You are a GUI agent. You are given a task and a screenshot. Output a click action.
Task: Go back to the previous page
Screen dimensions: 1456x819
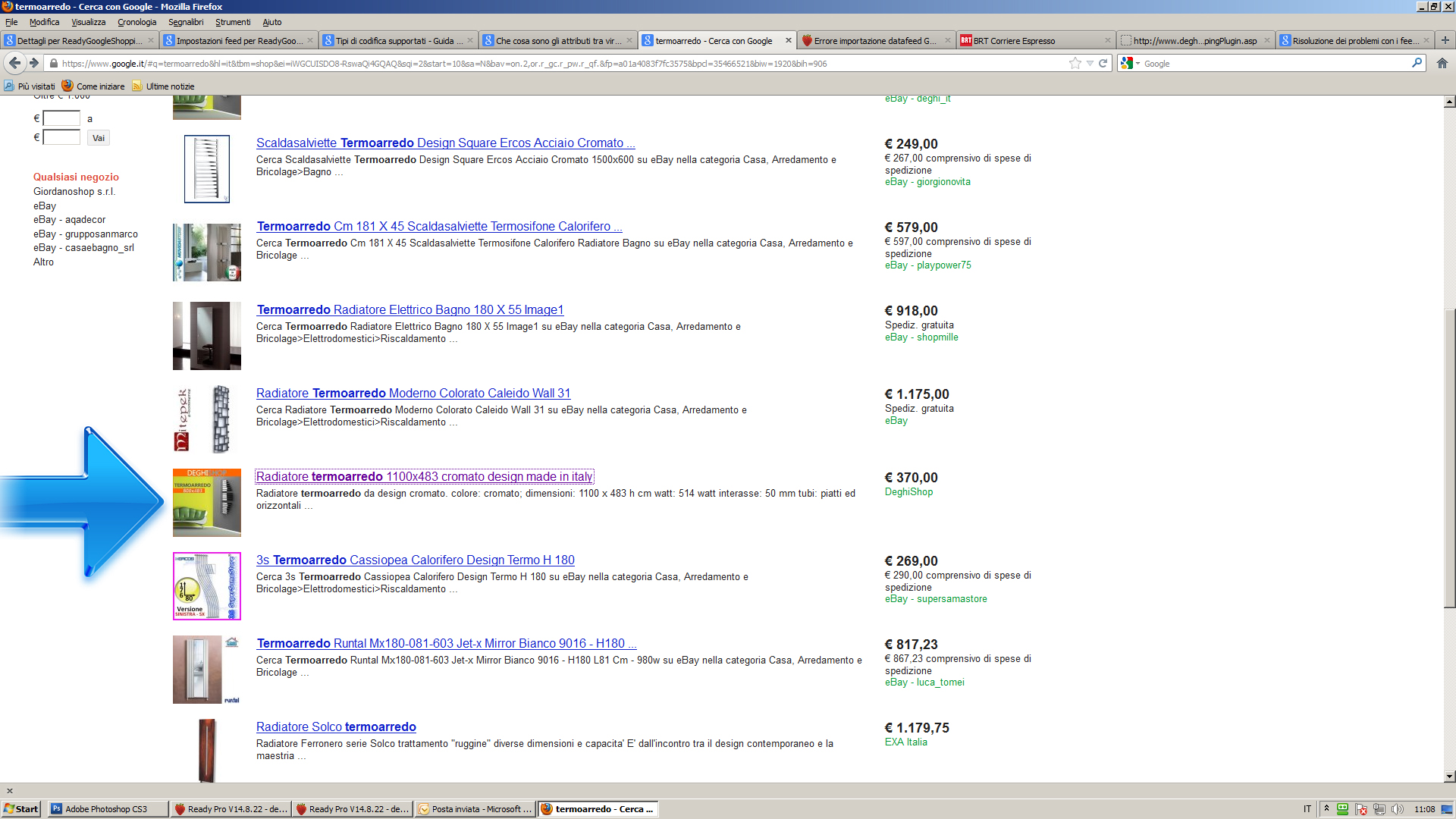tap(14, 63)
